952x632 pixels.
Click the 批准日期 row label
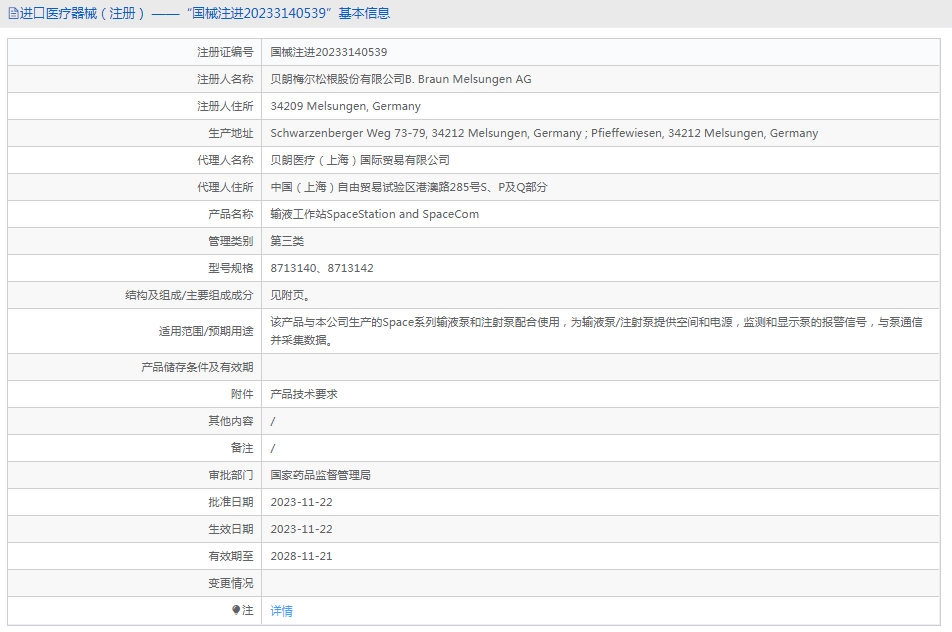pos(231,502)
